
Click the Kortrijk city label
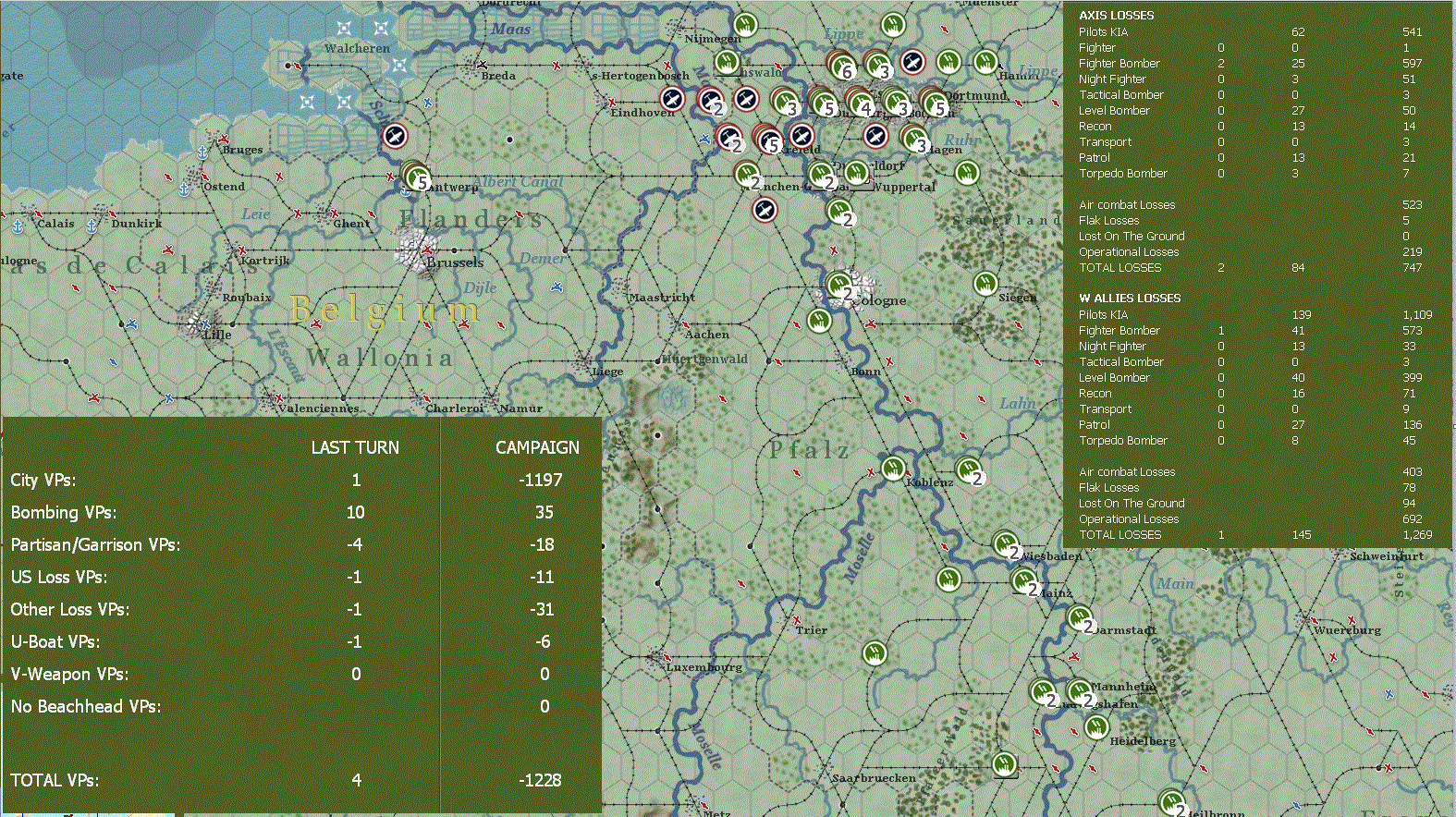(265, 261)
